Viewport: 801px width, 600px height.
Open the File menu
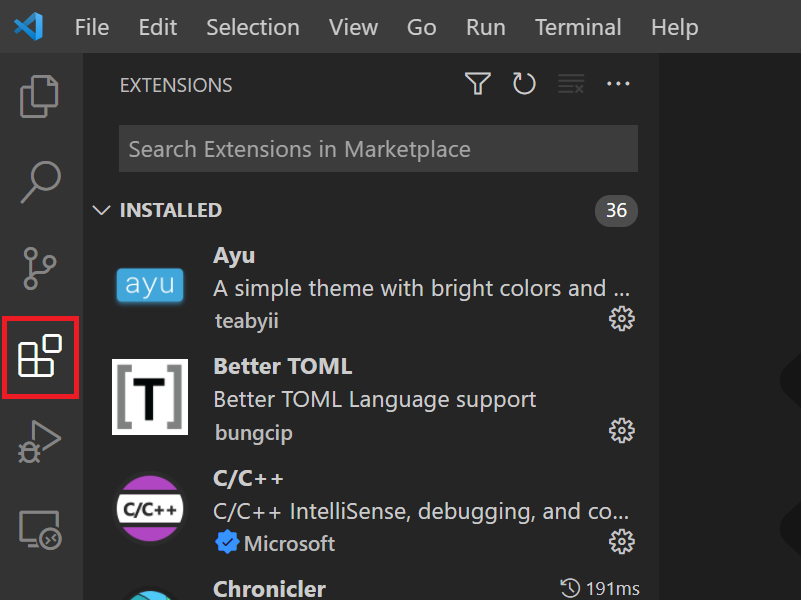tap(91, 27)
